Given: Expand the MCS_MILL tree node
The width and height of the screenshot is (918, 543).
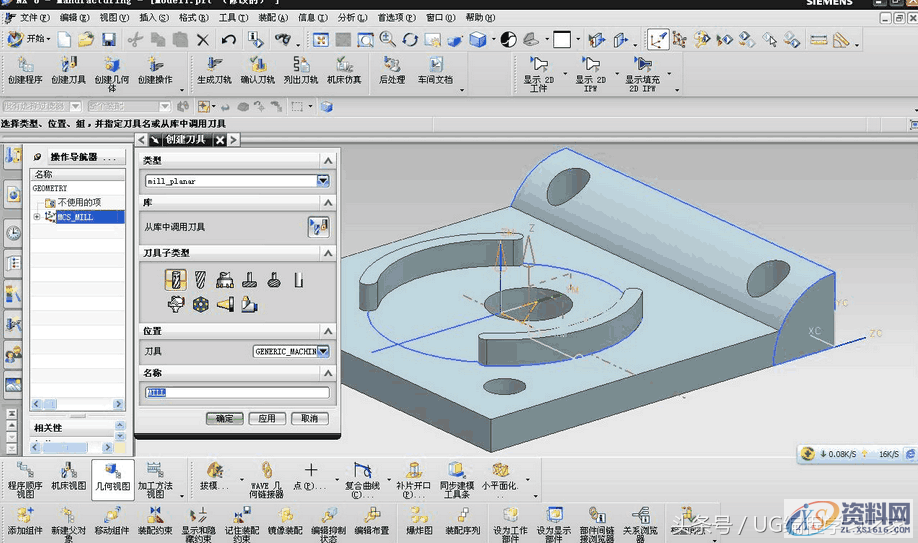Looking at the screenshot, I should coord(37,217).
